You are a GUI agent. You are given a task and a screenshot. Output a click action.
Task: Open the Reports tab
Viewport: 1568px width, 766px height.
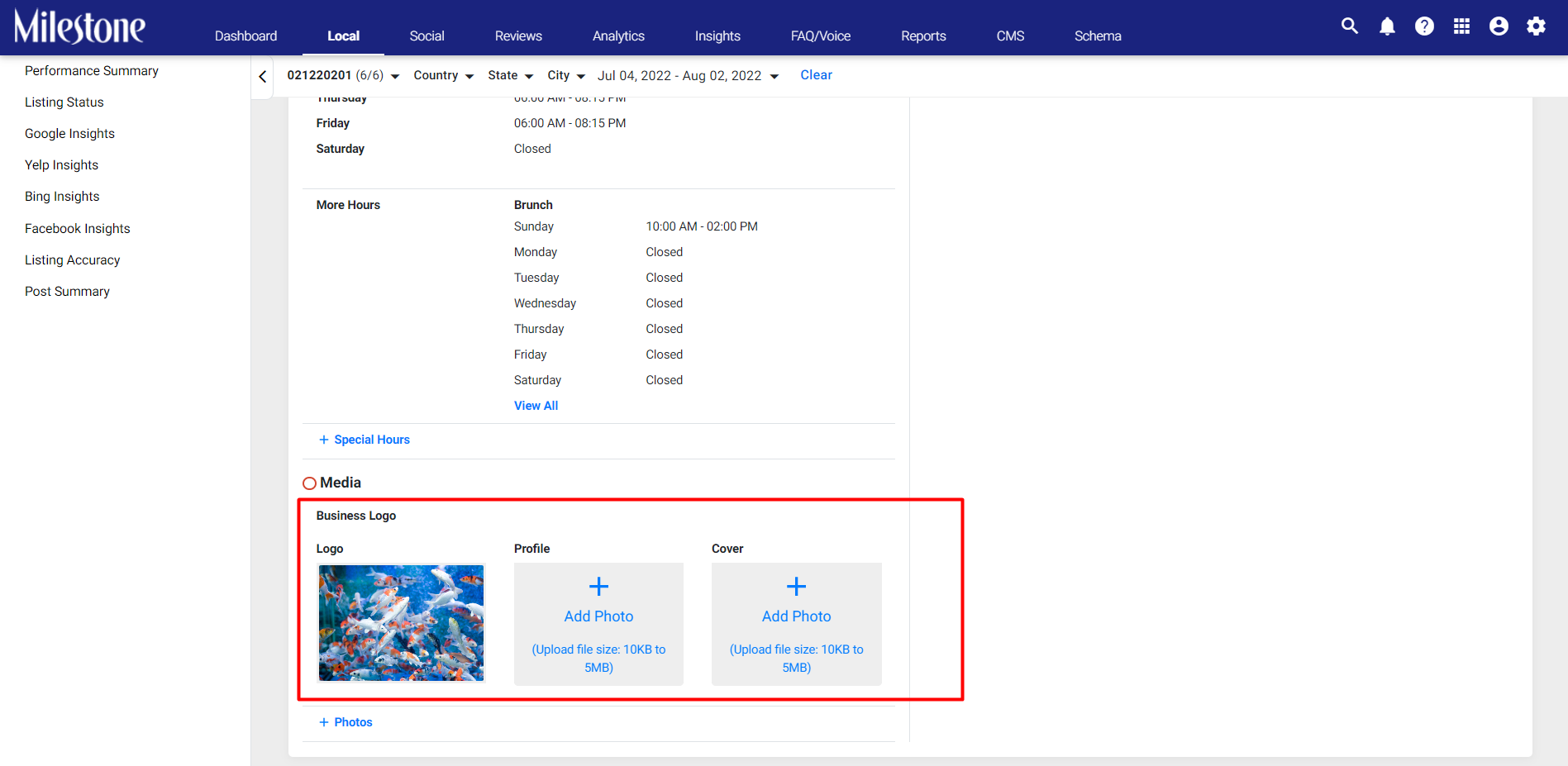(923, 36)
